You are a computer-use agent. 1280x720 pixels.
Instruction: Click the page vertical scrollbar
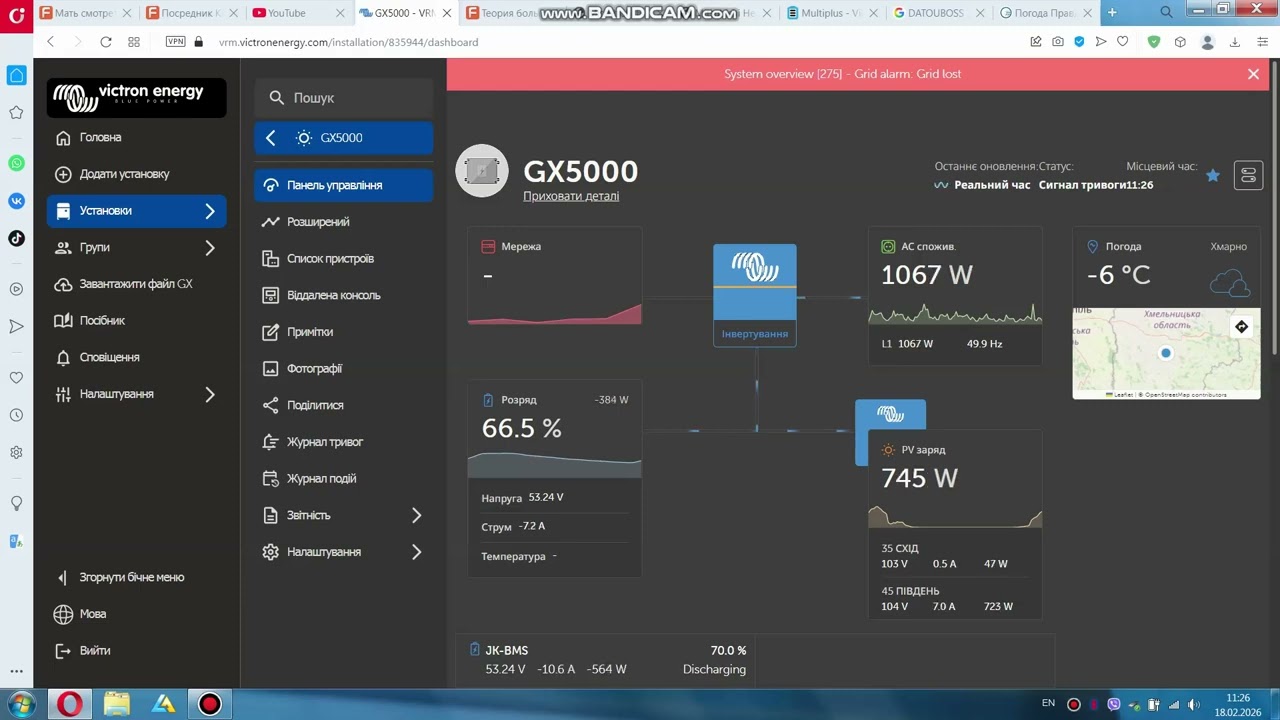[x=1275, y=210]
